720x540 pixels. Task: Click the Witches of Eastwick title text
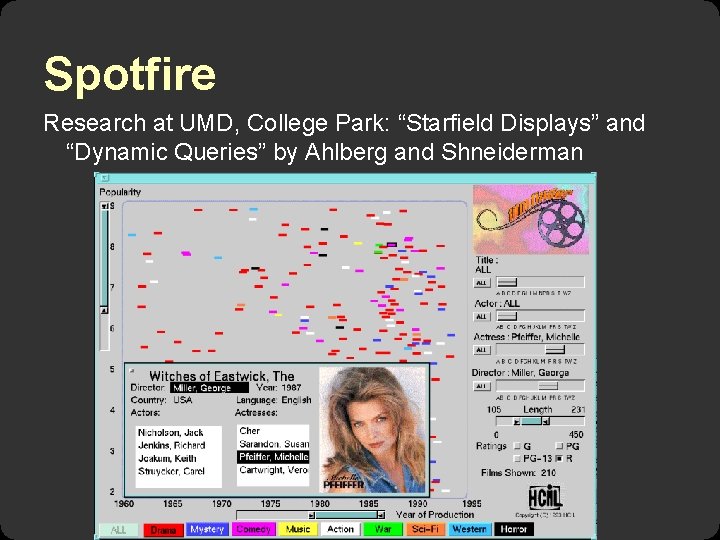(222, 376)
